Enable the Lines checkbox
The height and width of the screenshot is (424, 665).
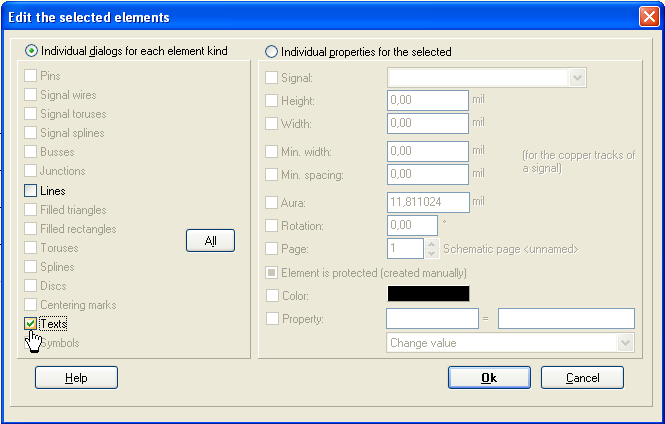[31, 190]
